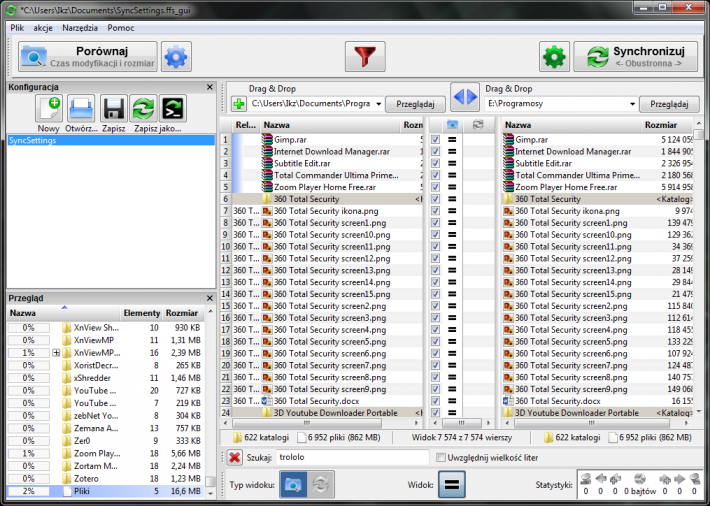Enable Uwzględnij wielkość liter checkbox
This screenshot has width=710, height=506.
(x=440, y=458)
